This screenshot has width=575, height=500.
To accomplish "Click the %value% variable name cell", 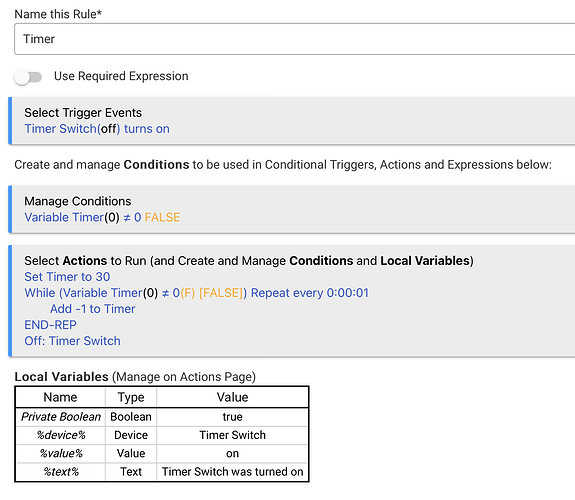I will 61,453.
